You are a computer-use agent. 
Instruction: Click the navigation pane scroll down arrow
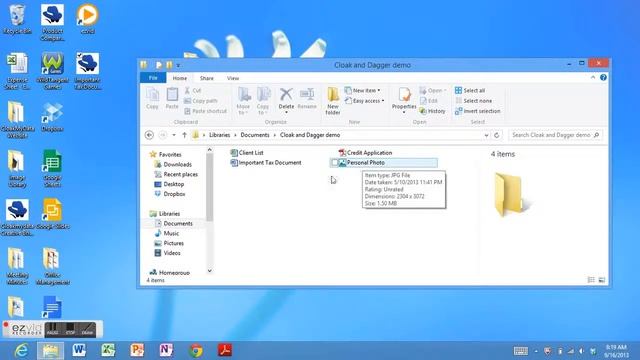click(210, 271)
